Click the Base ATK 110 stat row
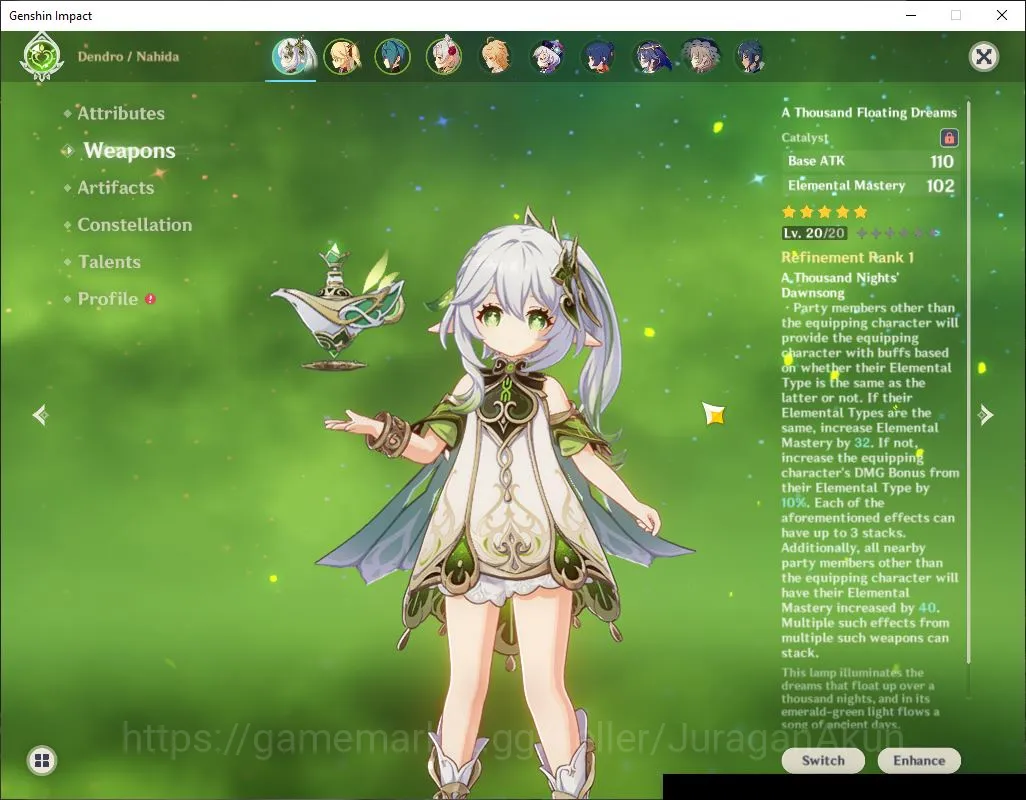This screenshot has width=1026, height=800. click(x=870, y=162)
